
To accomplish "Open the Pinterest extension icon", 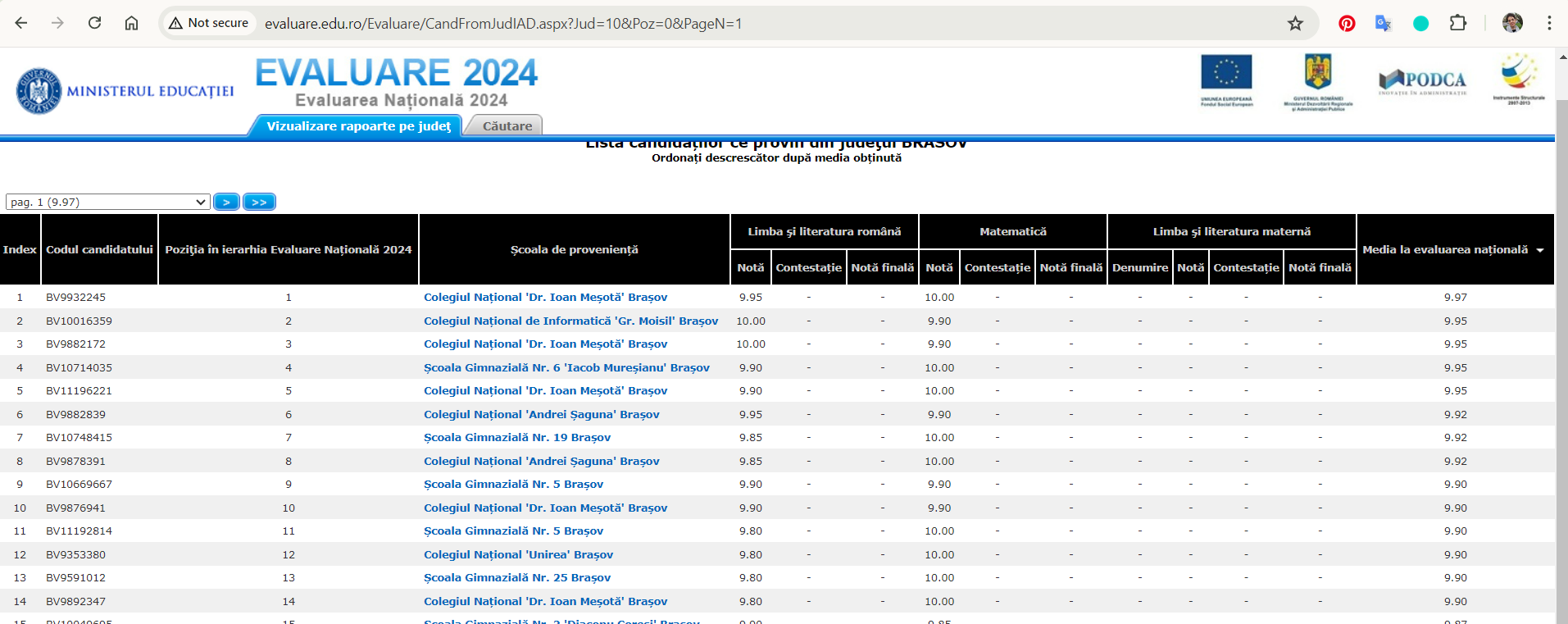I will (x=1347, y=23).
